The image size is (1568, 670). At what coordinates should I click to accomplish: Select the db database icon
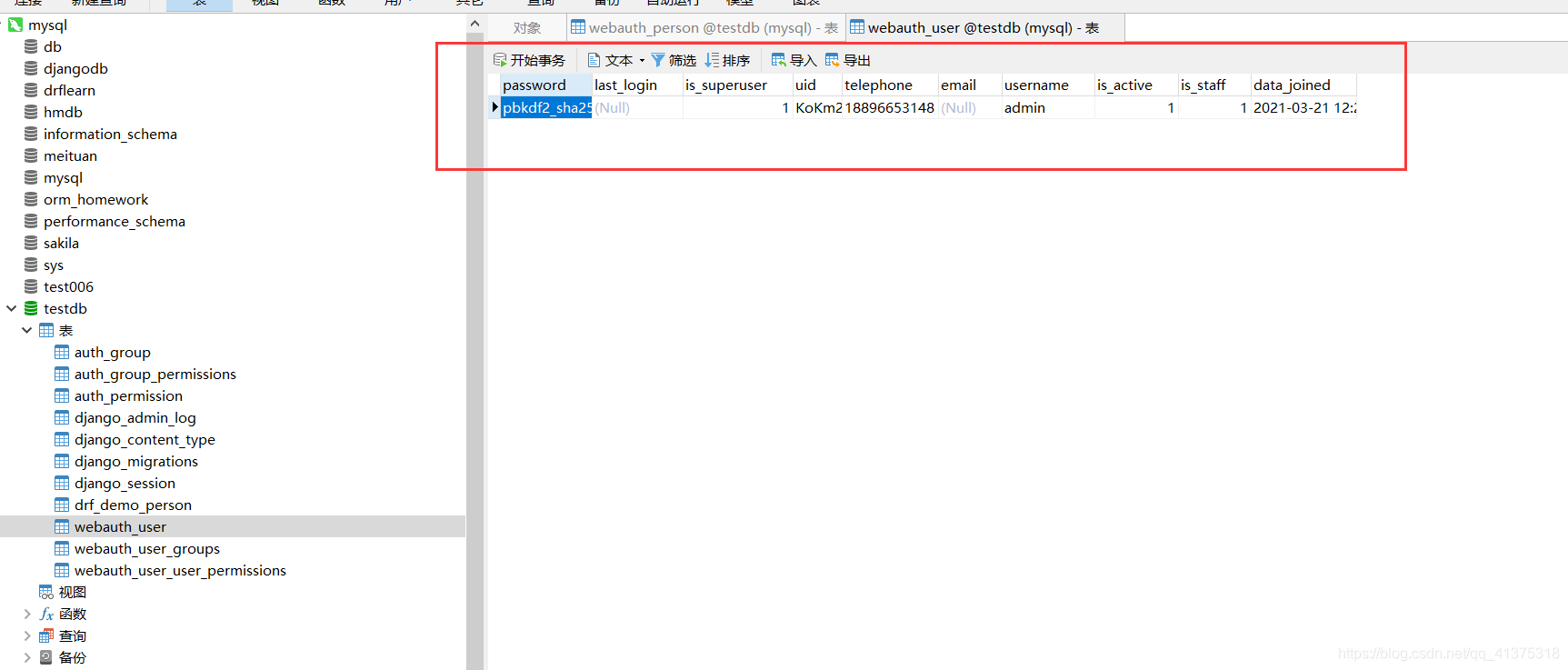pos(31,46)
